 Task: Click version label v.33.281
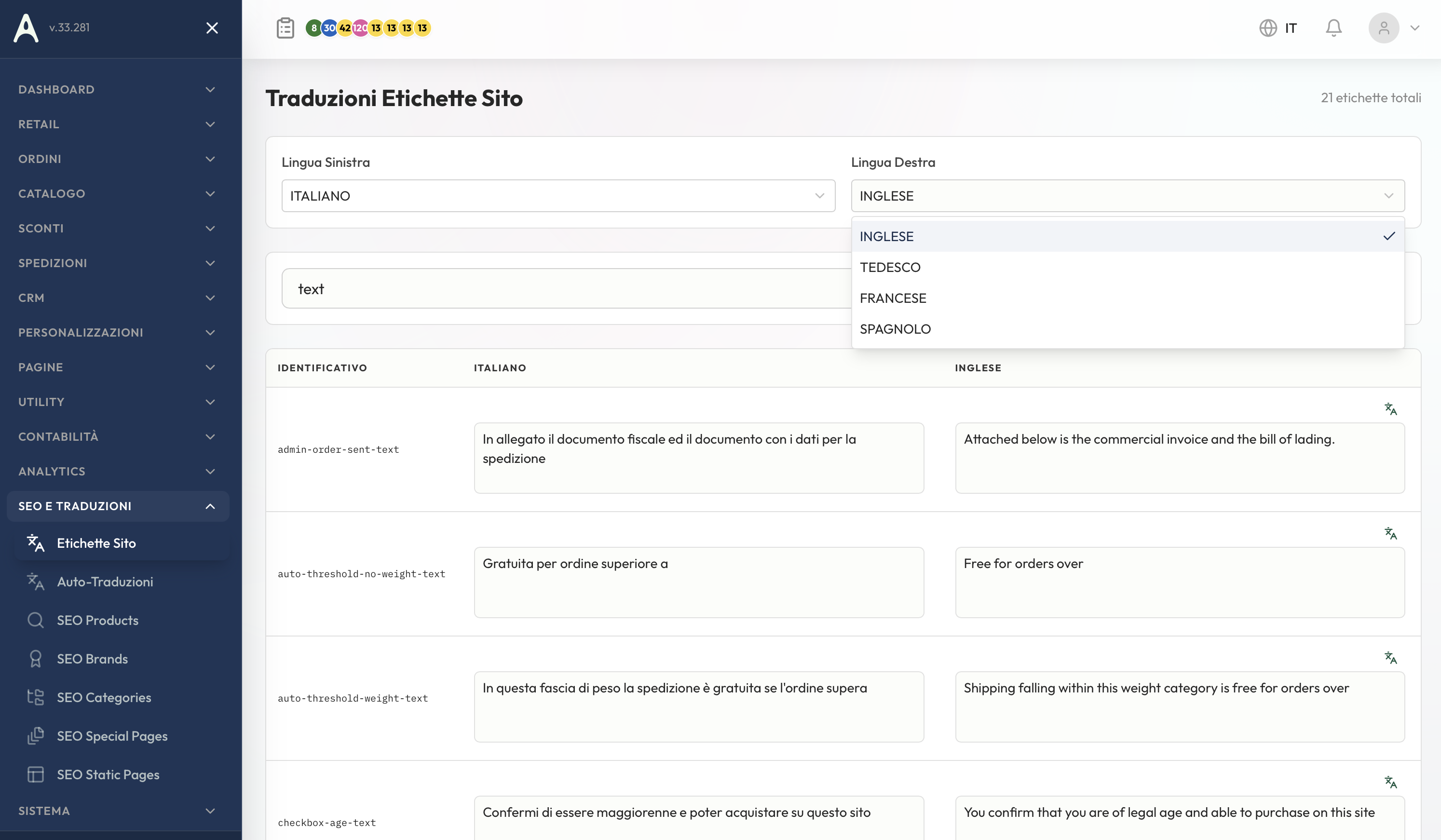[69, 27]
